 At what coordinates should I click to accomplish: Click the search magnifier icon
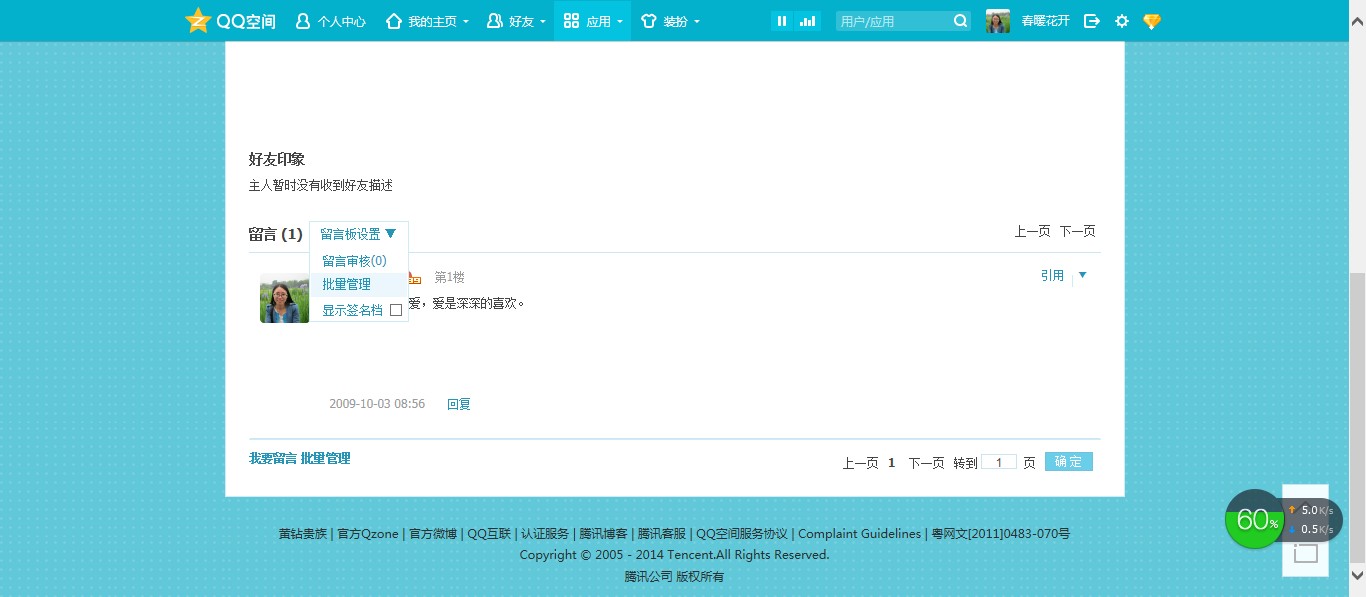pos(959,19)
